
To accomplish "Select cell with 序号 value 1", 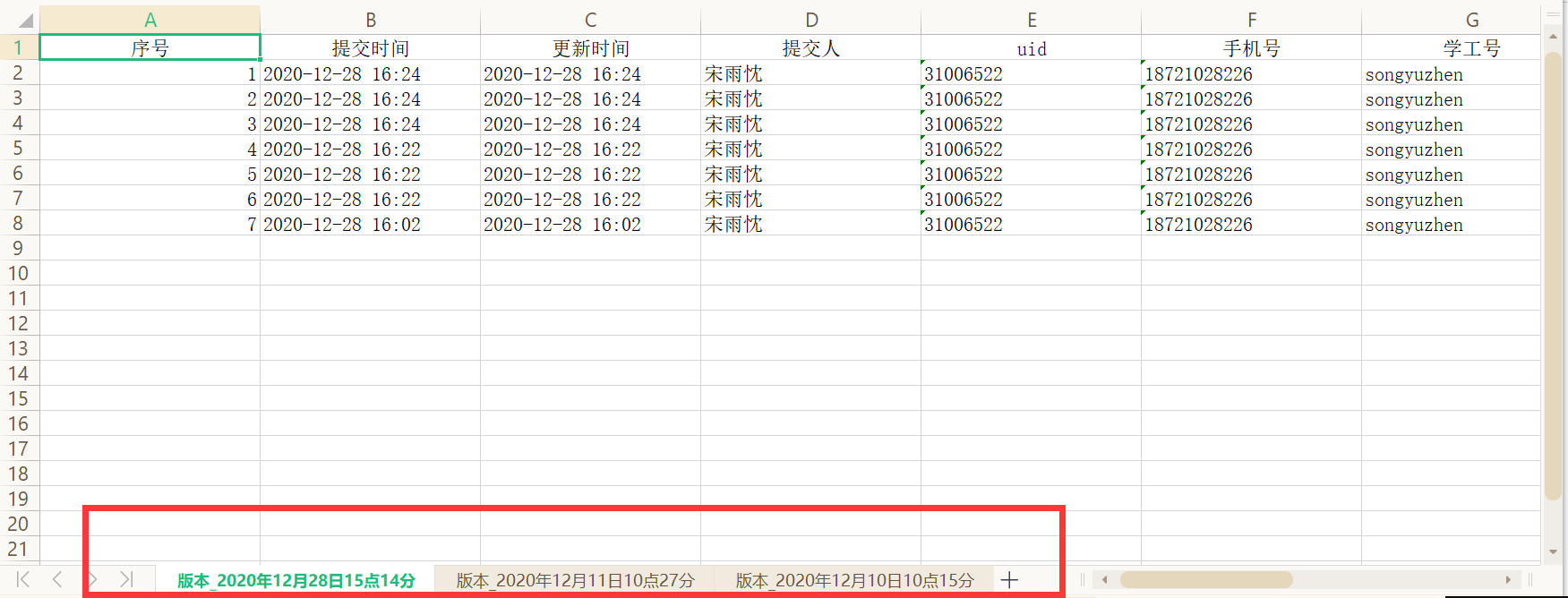I will pos(150,73).
